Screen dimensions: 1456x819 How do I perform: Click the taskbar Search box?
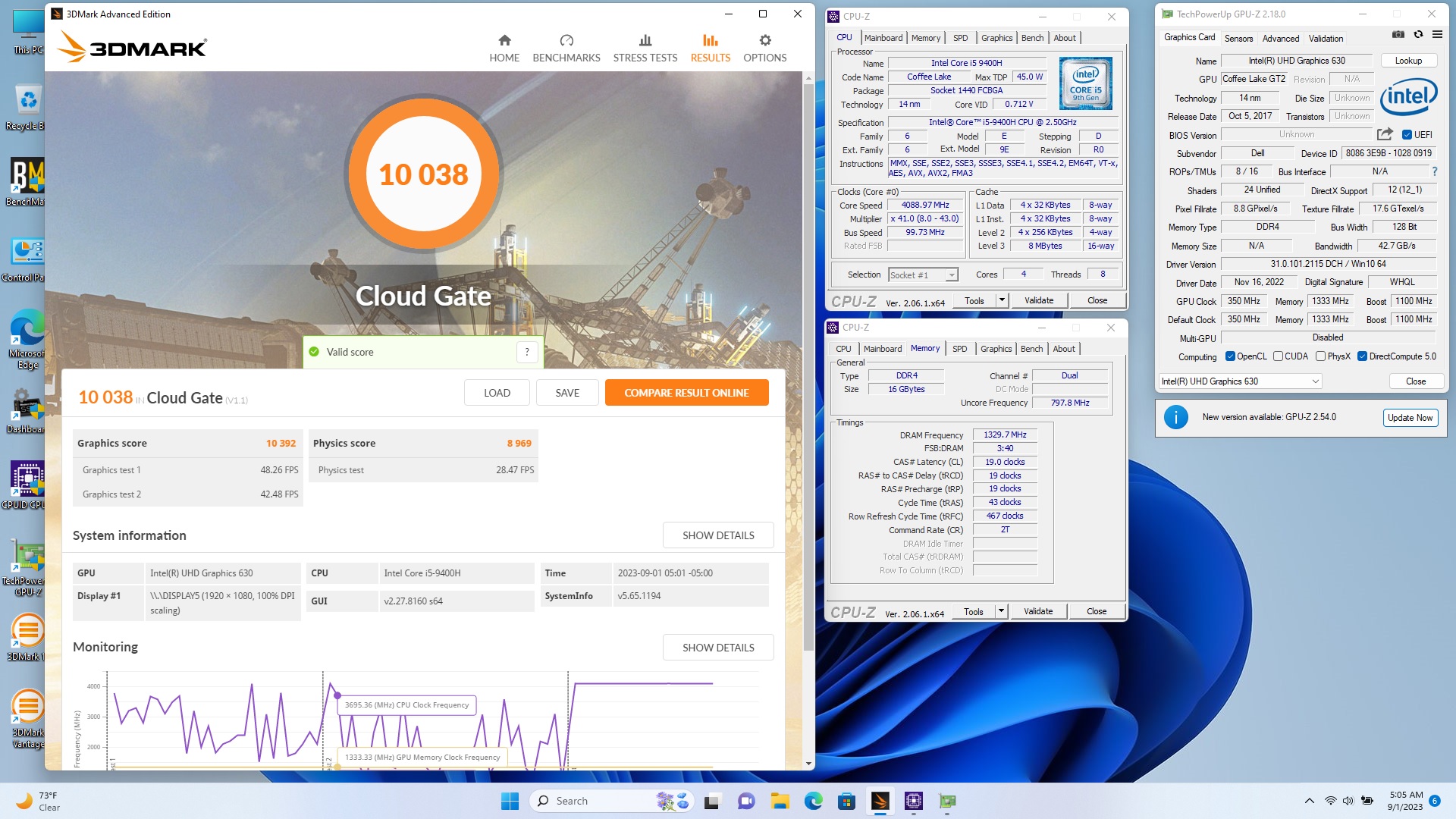[x=613, y=801]
